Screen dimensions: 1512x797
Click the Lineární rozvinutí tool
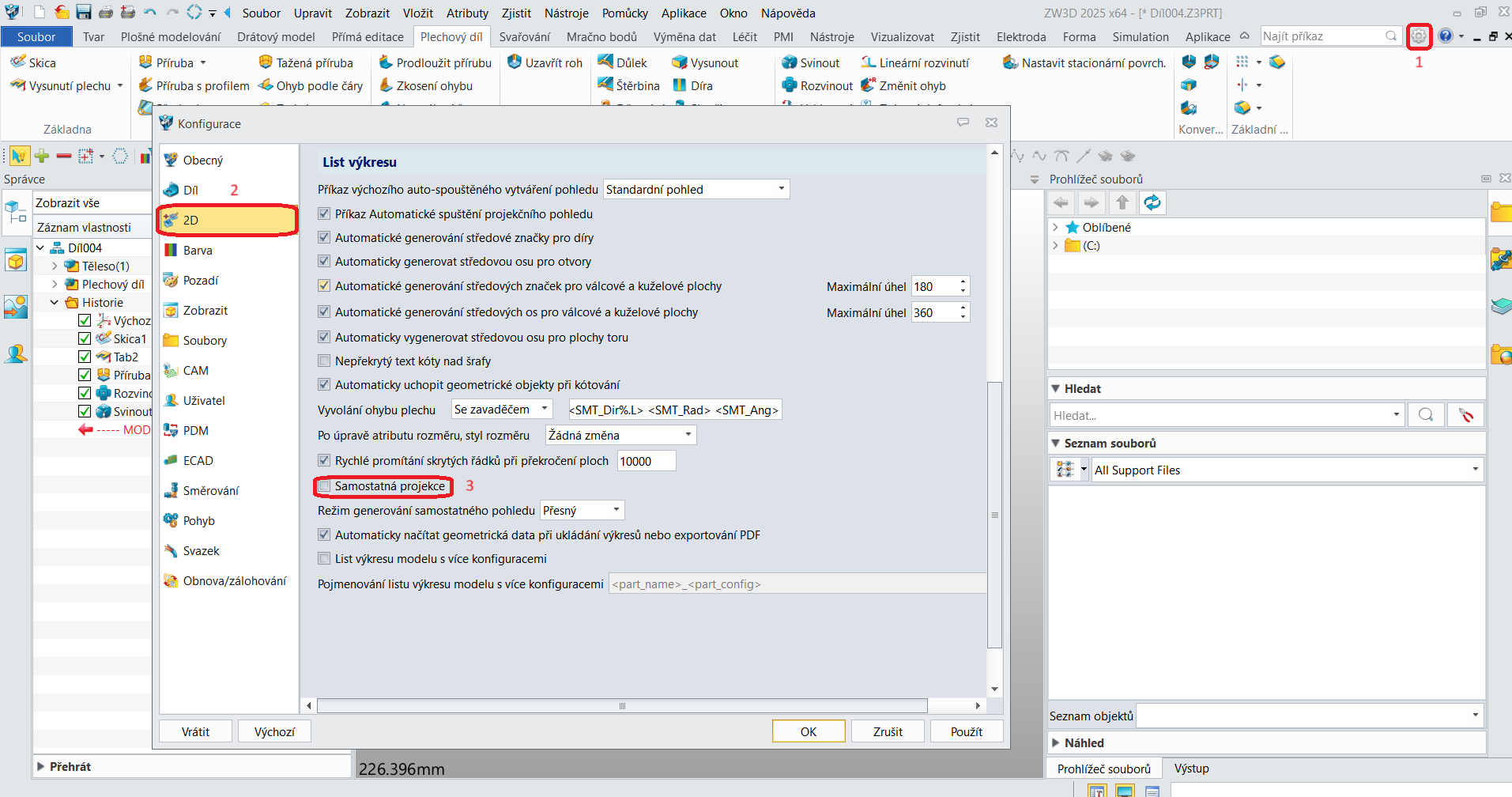pyautogui.click(x=915, y=62)
